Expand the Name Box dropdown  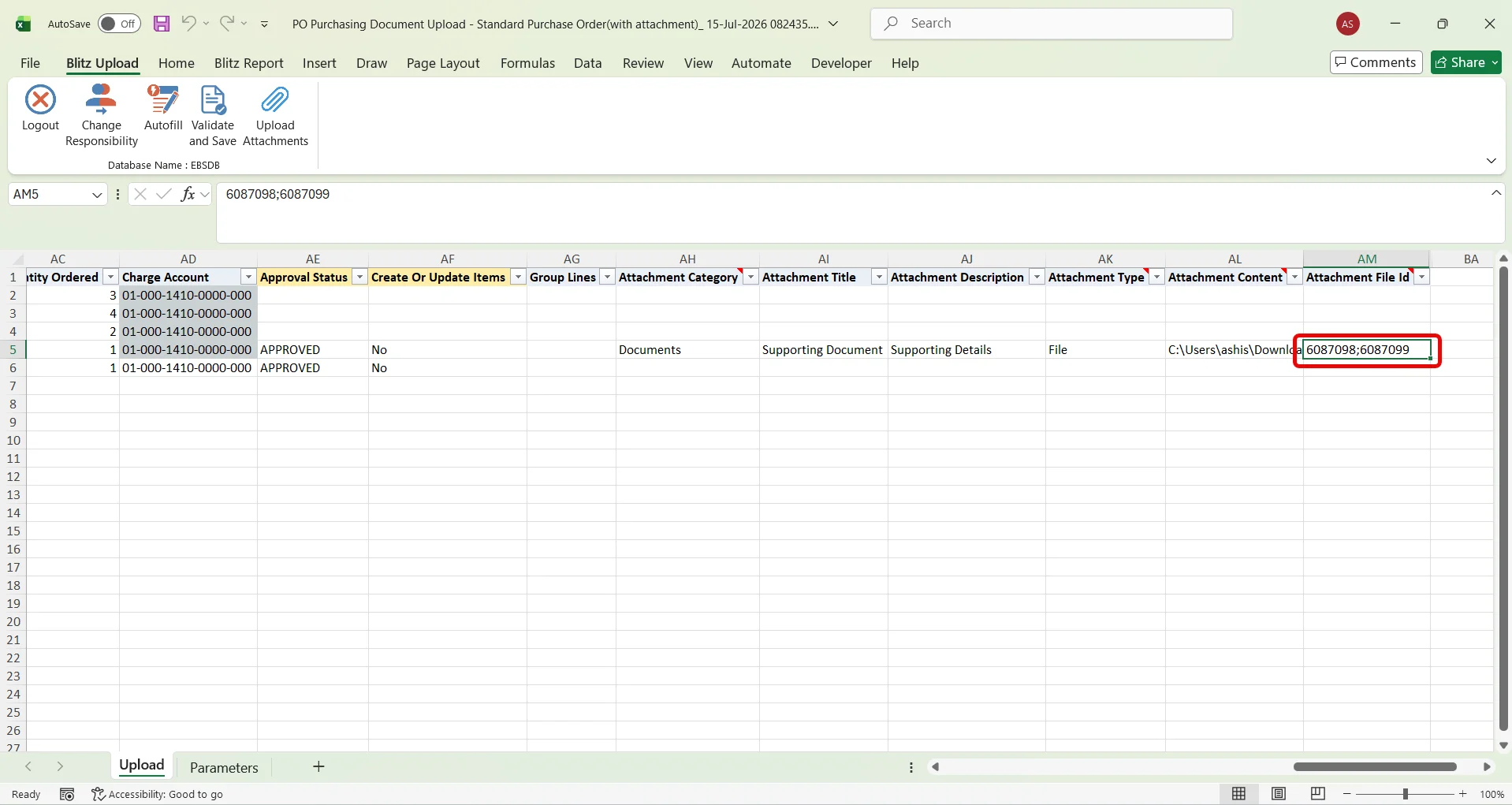97,195
